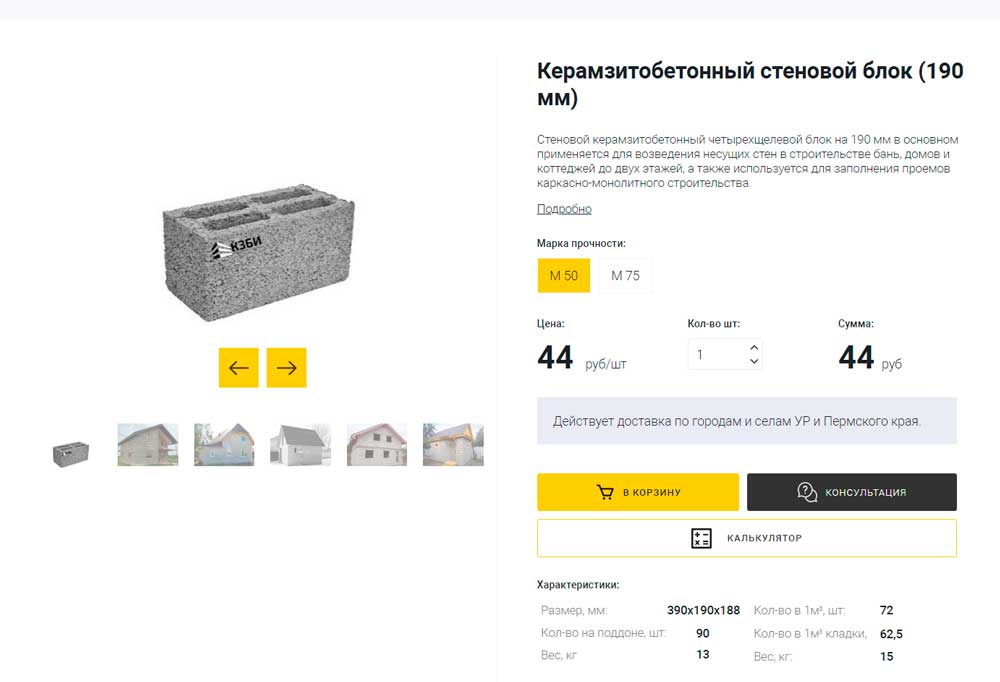This screenshot has height=682, width=1000.
Task: Select the third house photo thumbnail
Action: pyautogui.click(x=300, y=445)
